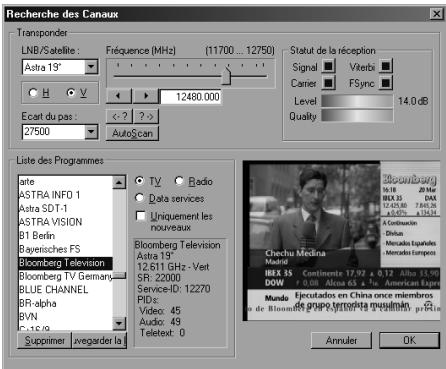Click the FSync status indicator
Screen dimensions: 446x369
386,82
